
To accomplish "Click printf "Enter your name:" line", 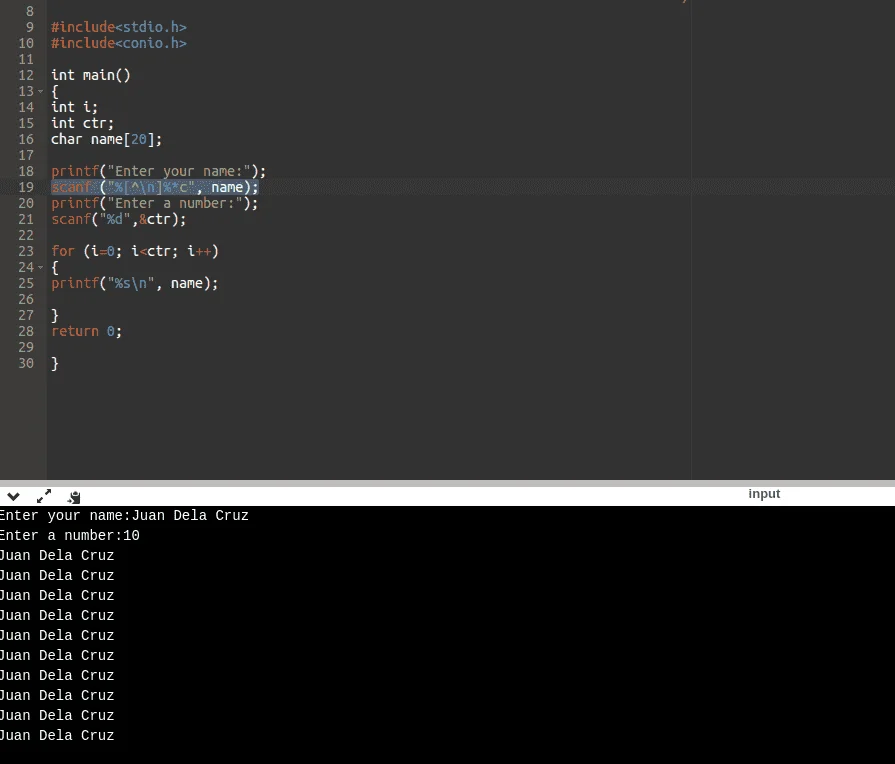I will click(159, 171).
